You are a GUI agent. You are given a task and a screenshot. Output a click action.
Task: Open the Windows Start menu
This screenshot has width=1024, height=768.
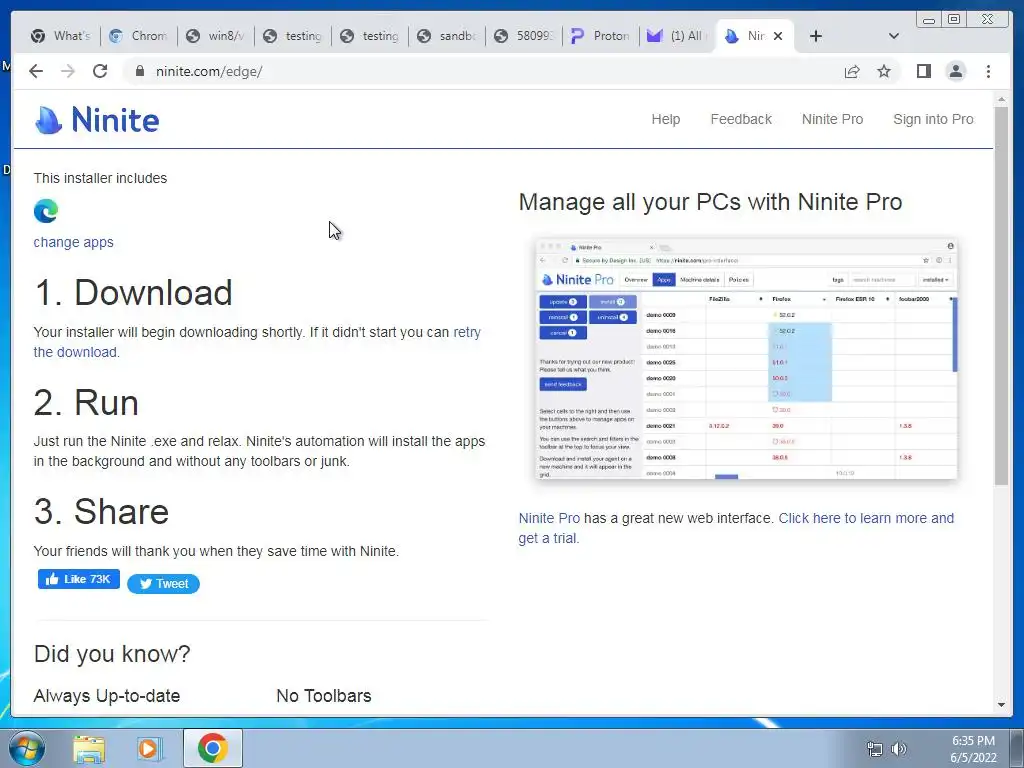(27, 748)
